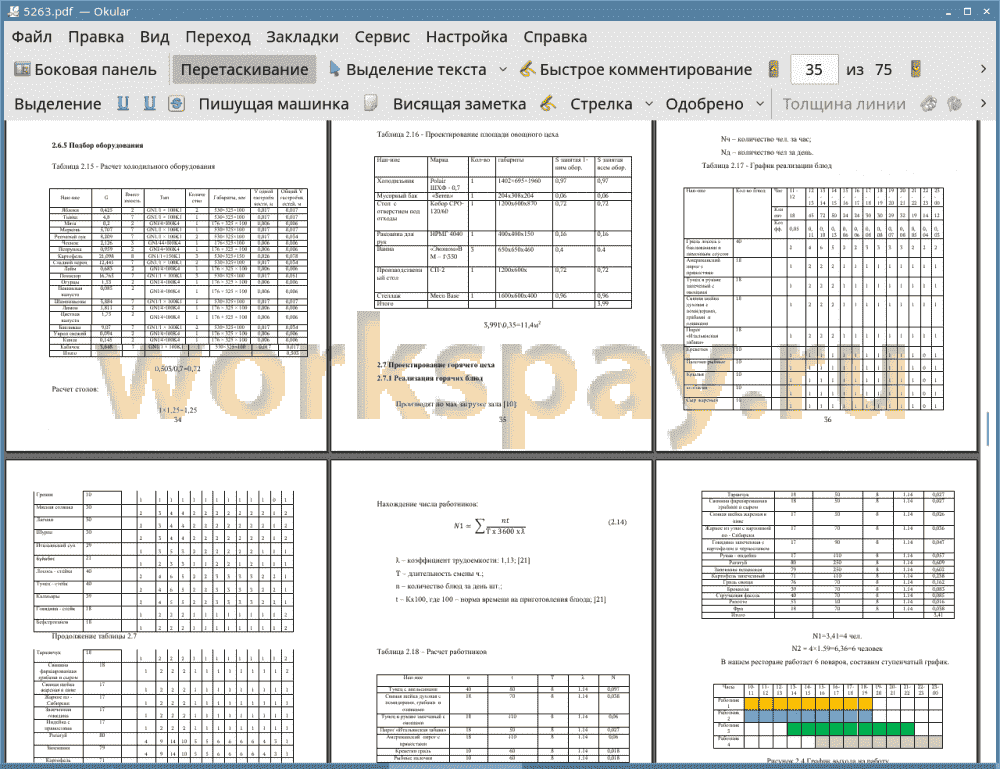Click caption 'Таблица 2.16 - Проектирование площади овощного цеха'

pyautogui.click(x=467, y=135)
